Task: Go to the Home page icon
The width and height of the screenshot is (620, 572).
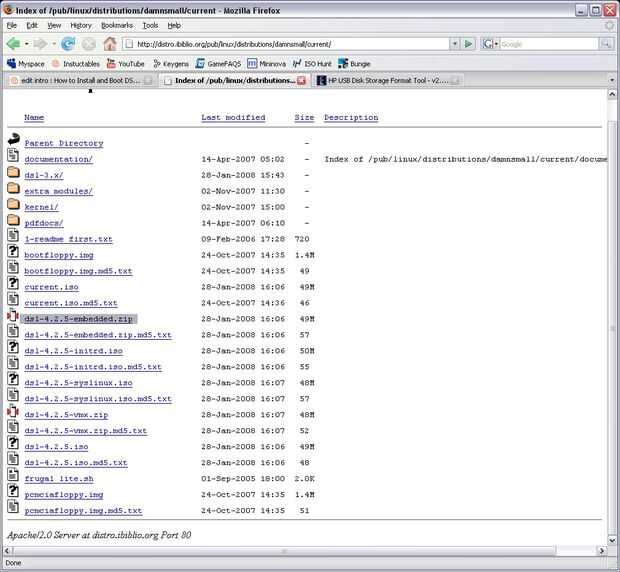Action: (x=110, y=44)
